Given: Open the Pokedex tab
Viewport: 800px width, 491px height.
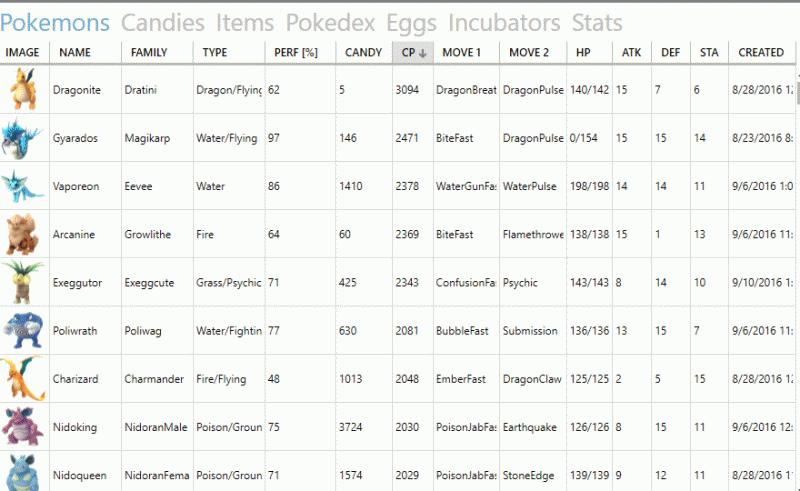Looking at the screenshot, I should click(330, 22).
